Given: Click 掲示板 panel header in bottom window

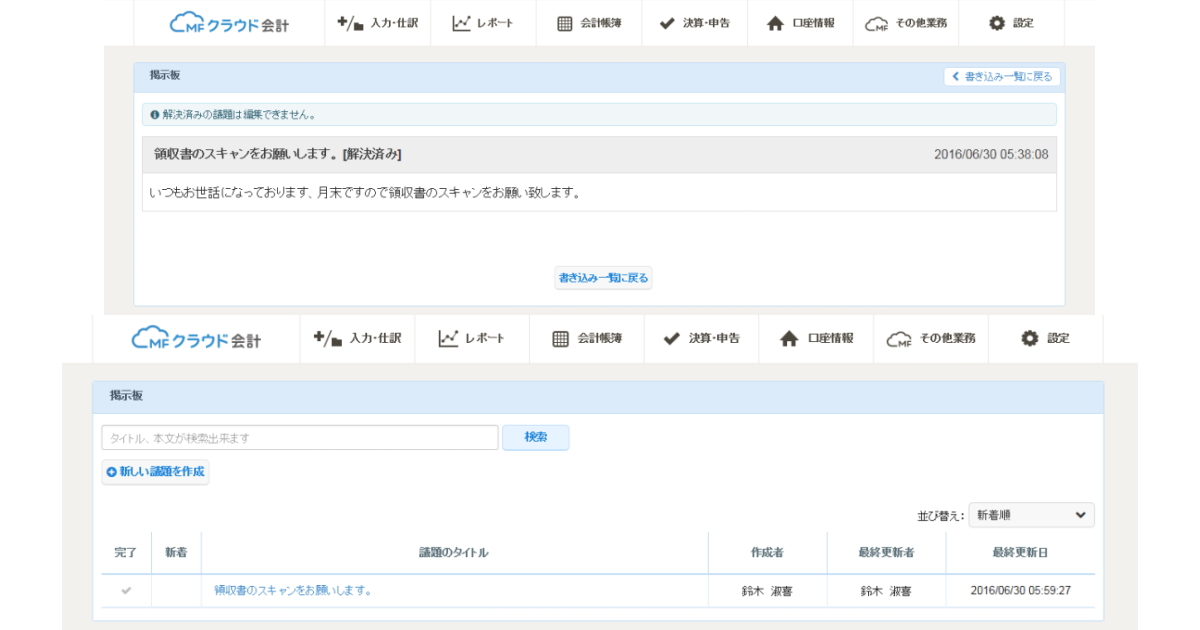Looking at the screenshot, I should 598,396.
